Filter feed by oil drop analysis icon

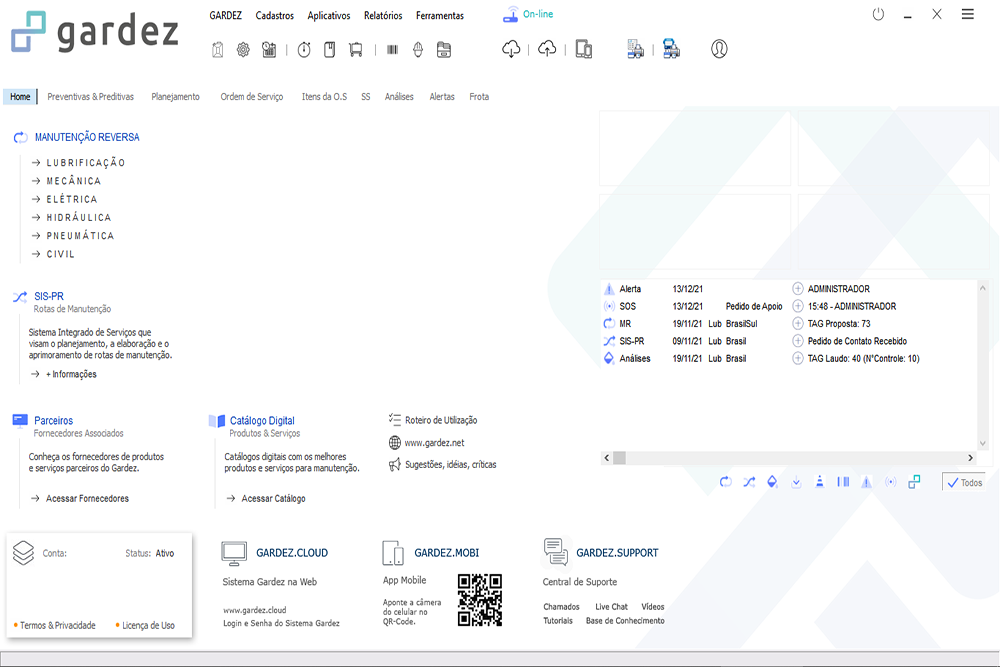(x=772, y=482)
